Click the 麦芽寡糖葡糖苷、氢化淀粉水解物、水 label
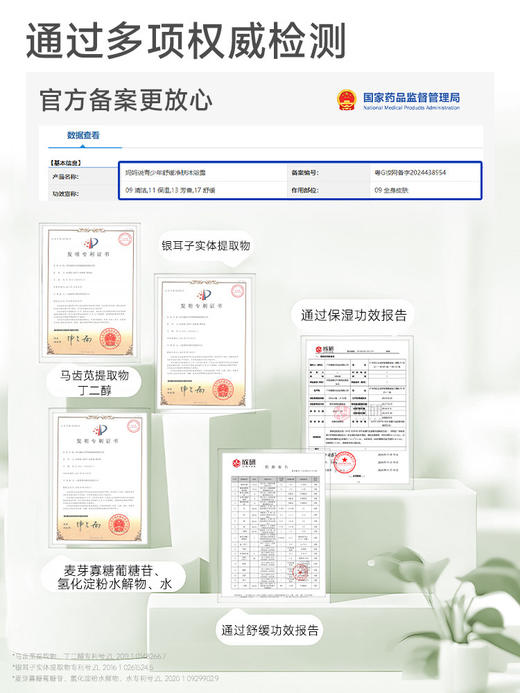Image resolution: width=520 pixels, height=693 pixels. click(114, 577)
